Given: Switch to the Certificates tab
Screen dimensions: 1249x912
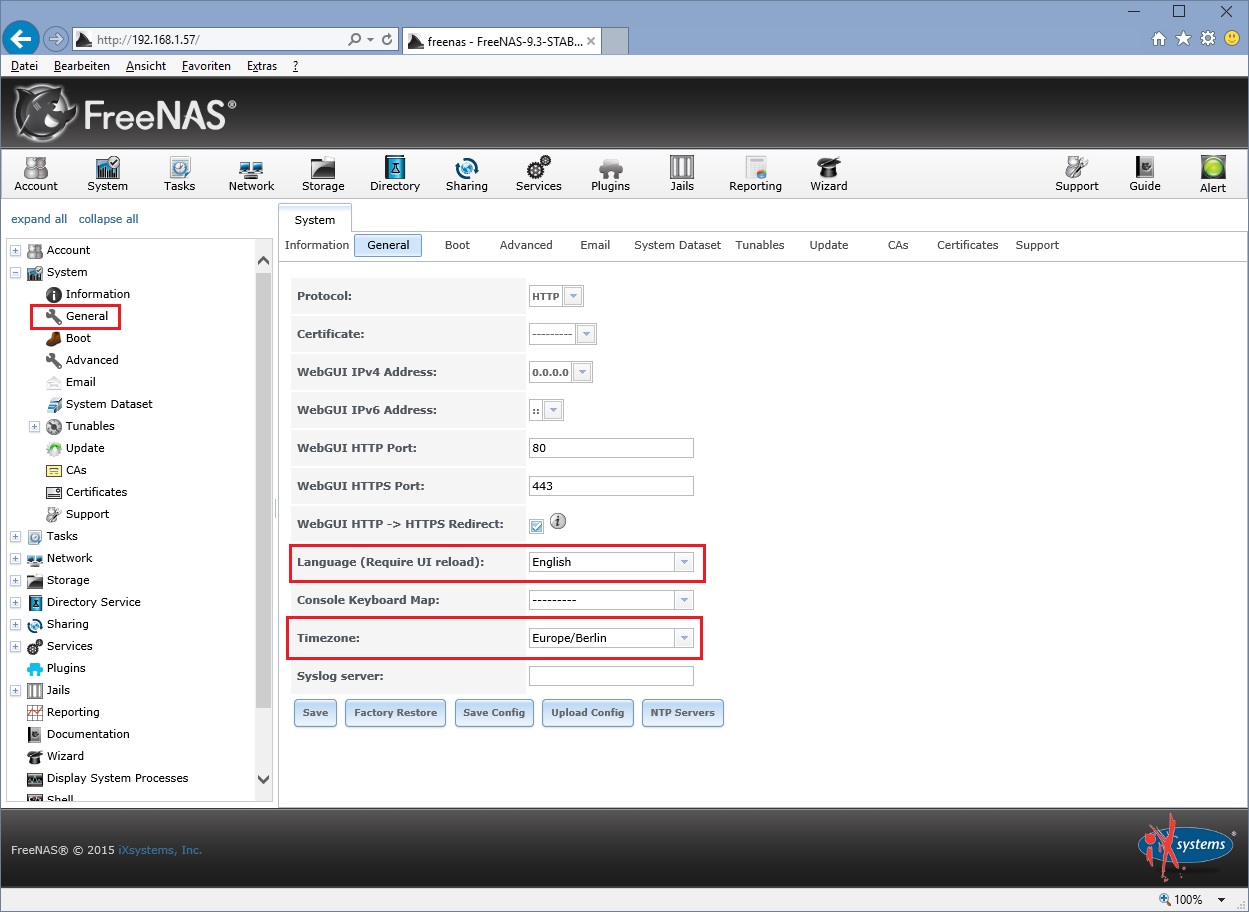Looking at the screenshot, I should click(967, 245).
